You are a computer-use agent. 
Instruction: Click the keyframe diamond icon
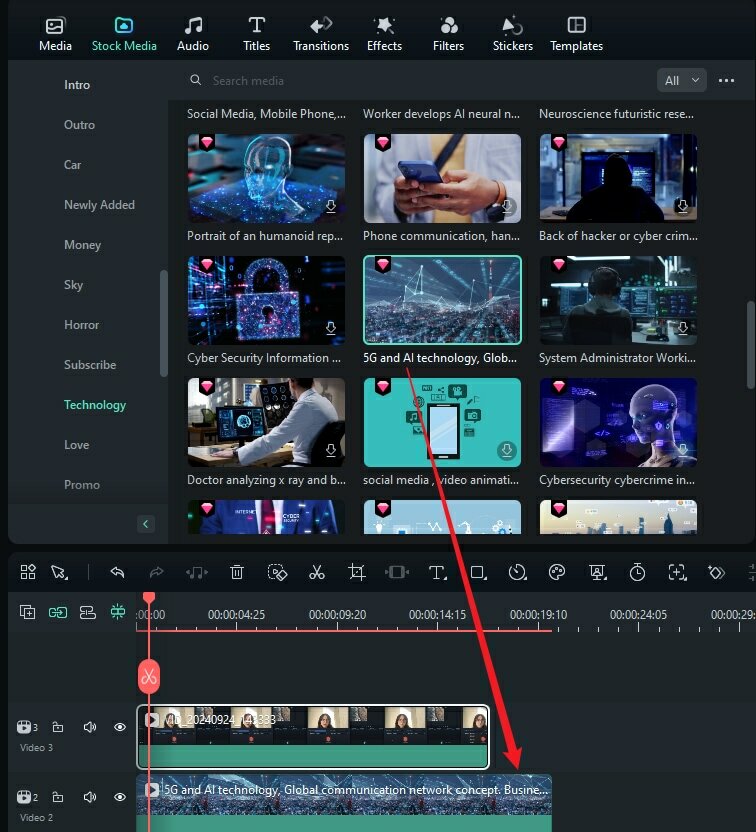[x=717, y=572]
